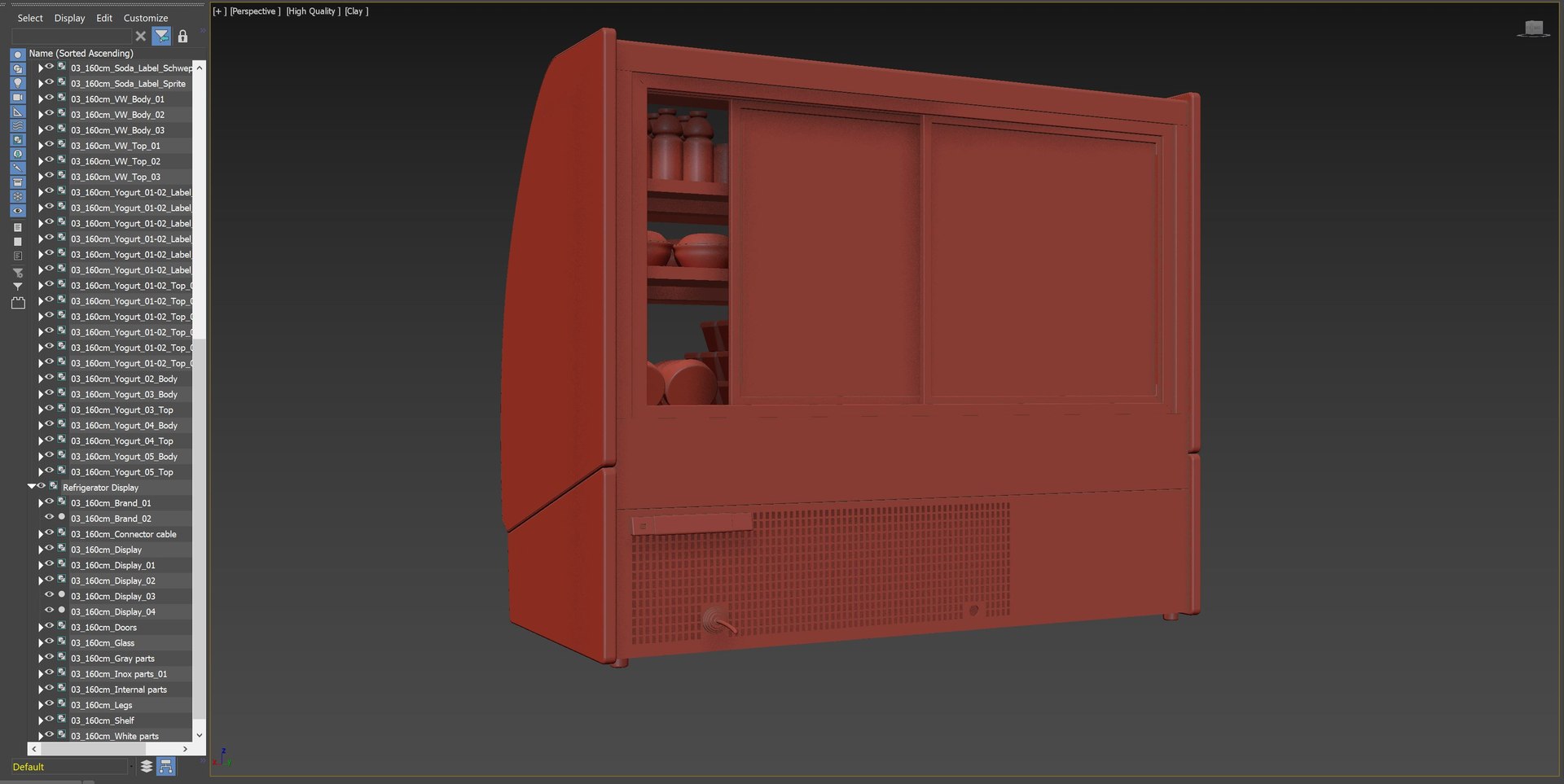
Task: Toggle the Display XRefs filter icon
Action: pyautogui.click(x=17, y=154)
